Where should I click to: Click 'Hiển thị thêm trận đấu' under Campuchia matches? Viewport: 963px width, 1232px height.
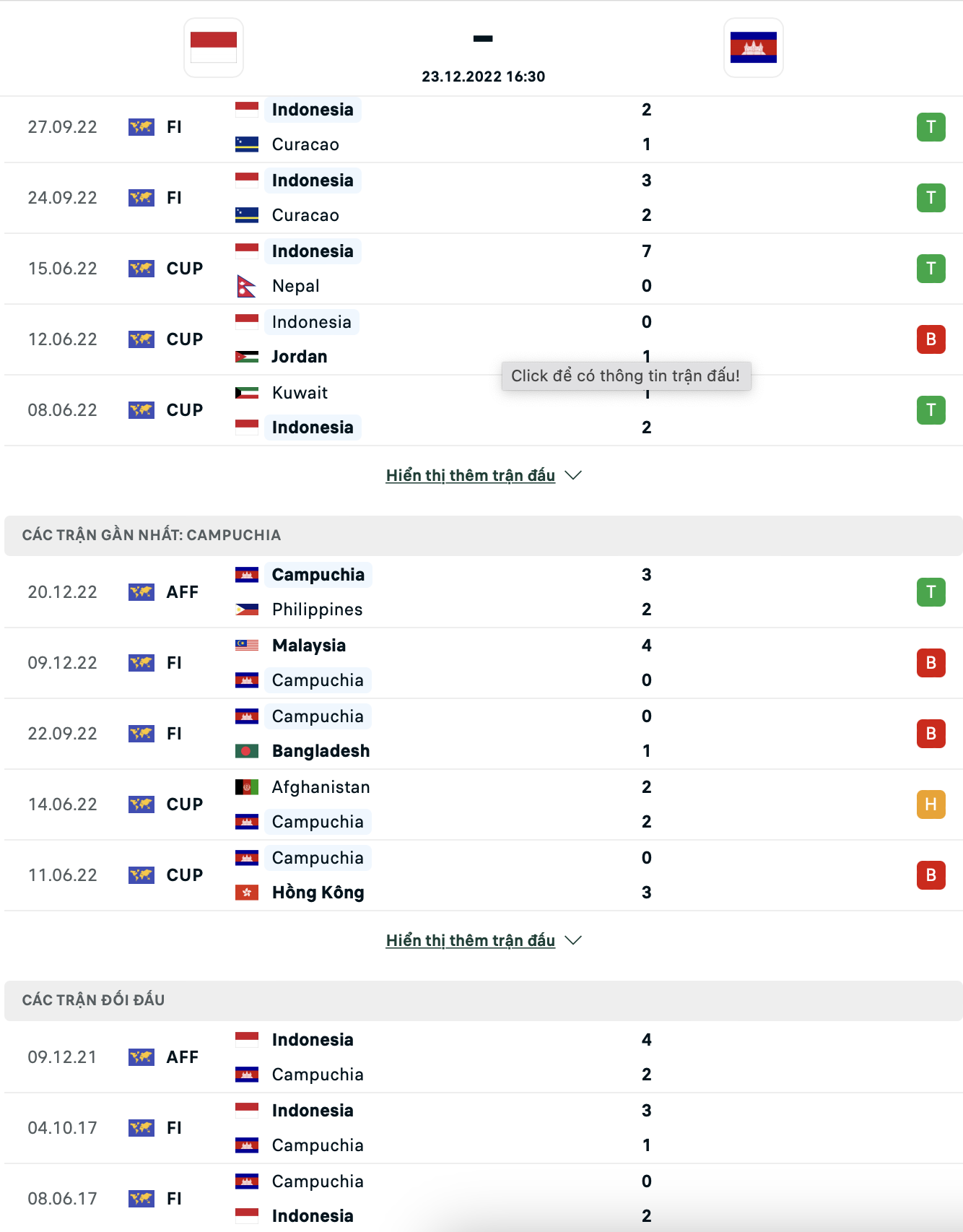[470, 940]
